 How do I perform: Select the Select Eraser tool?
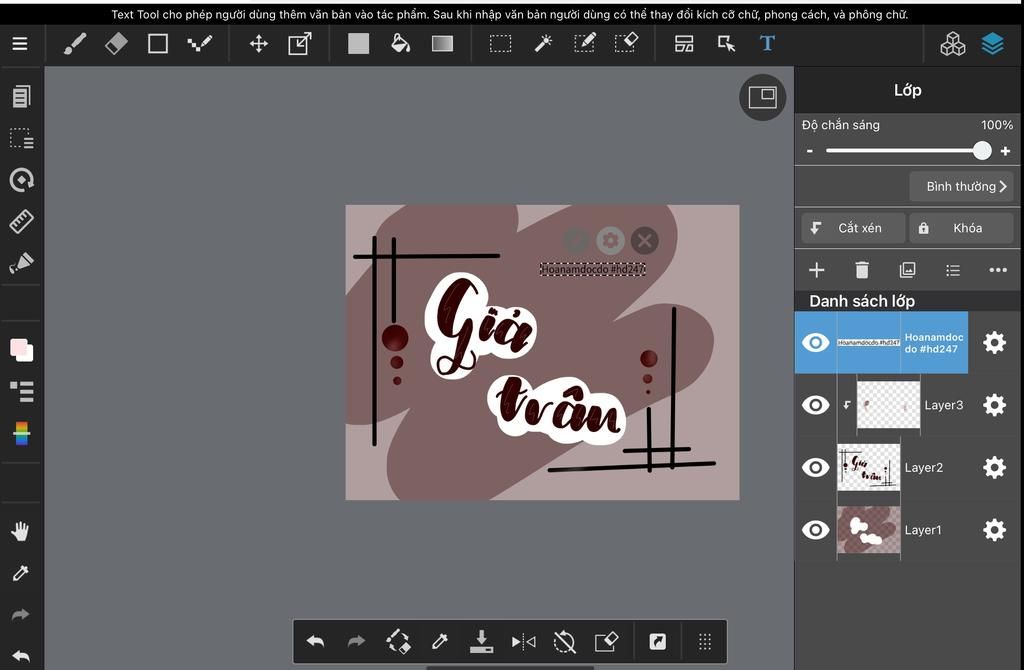coord(626,44)
